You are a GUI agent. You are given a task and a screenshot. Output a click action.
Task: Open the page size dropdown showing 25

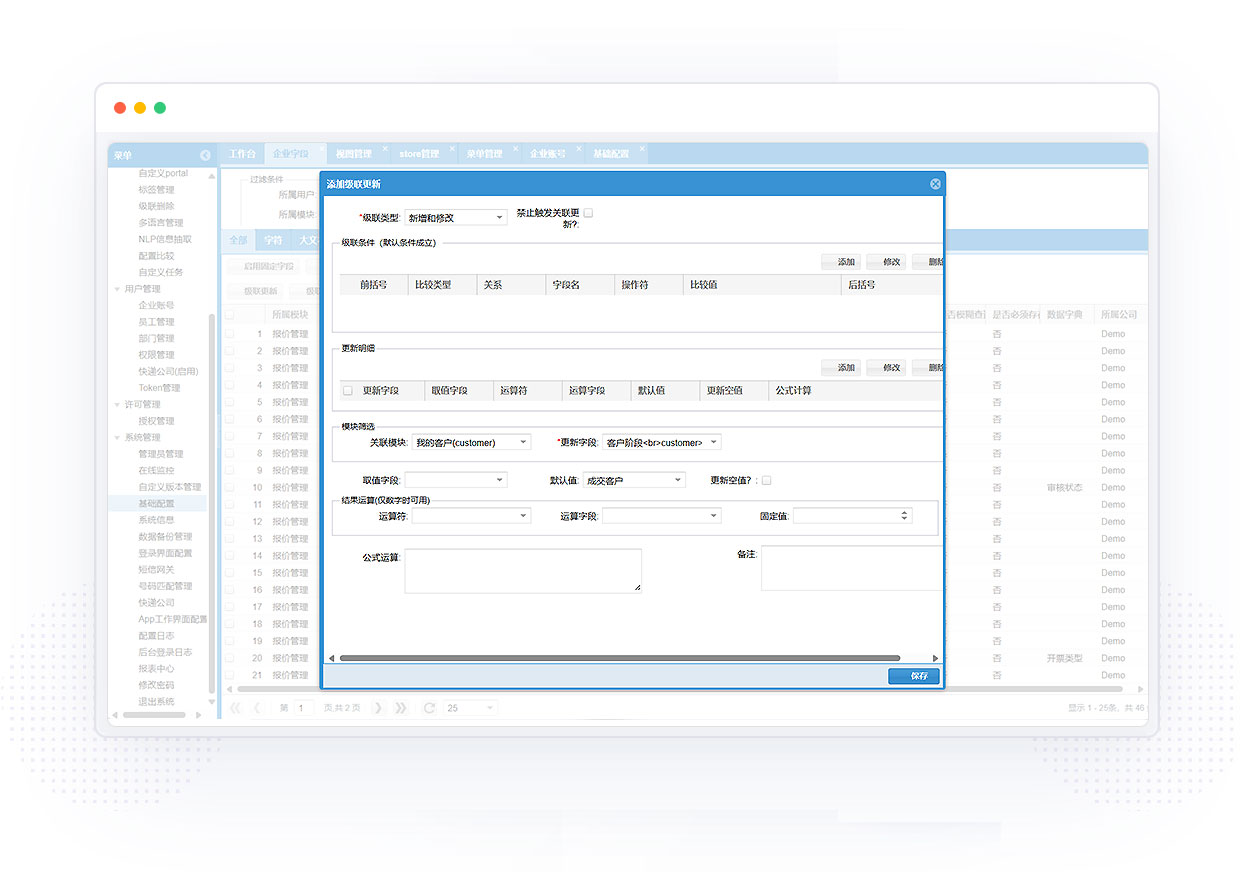(x=490, y=707)
